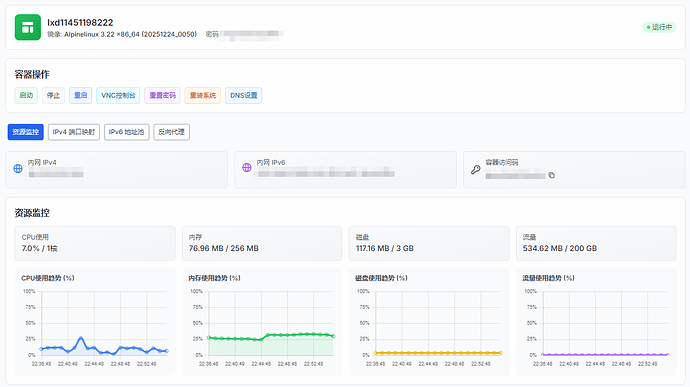Switch to the IPv6 地址池 tab
The image size is (690, 387).
click(127, 132)
